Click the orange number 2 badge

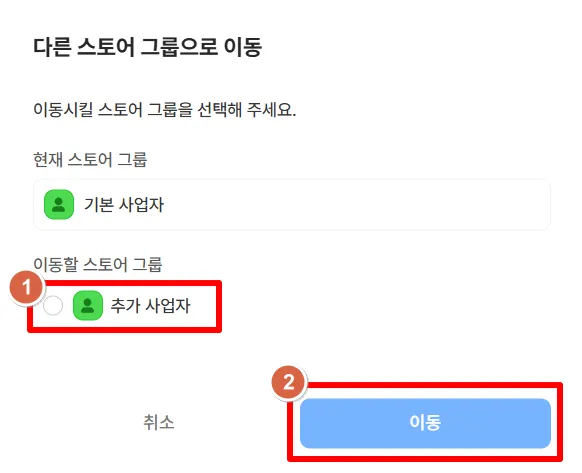point(289,382)
